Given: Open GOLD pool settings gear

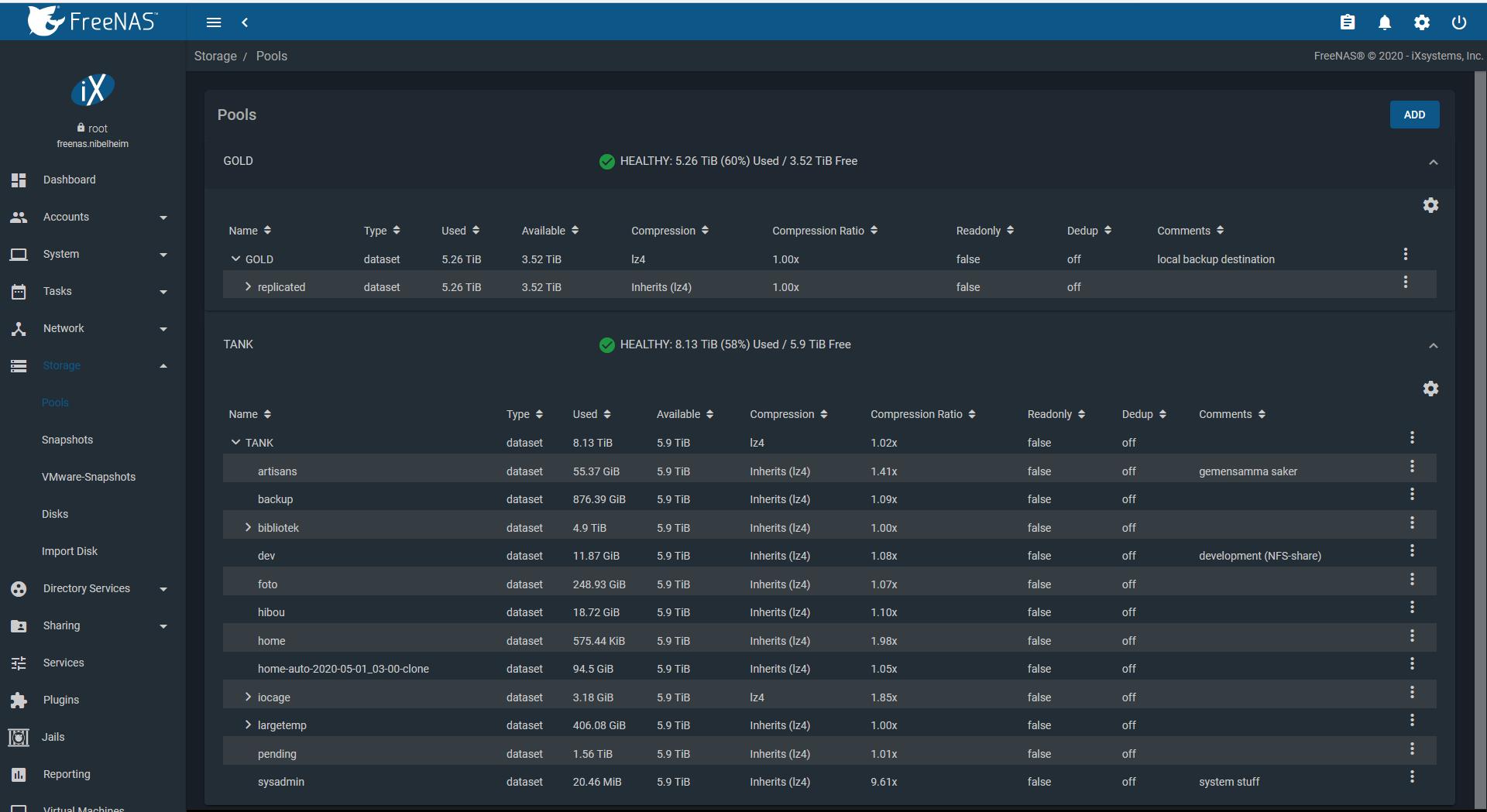Looking at the screenshot, I should pyautogui.click(x=1430, y=205).
